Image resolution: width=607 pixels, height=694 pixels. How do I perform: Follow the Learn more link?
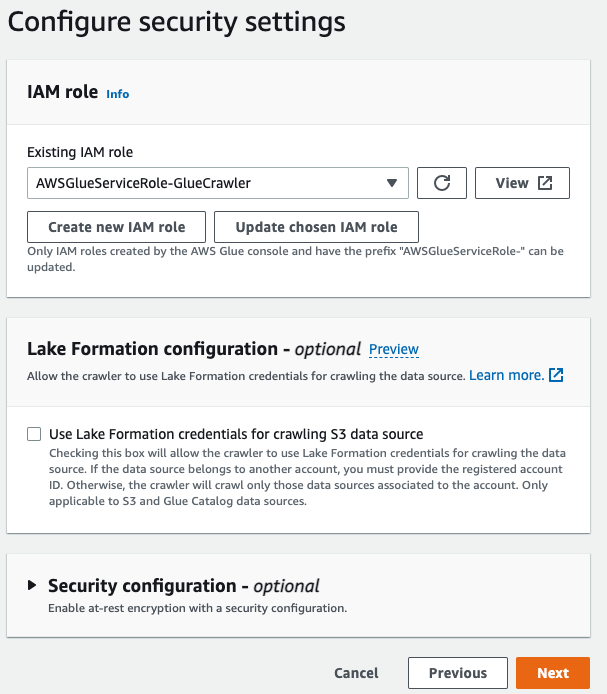(x=506, y=375)
